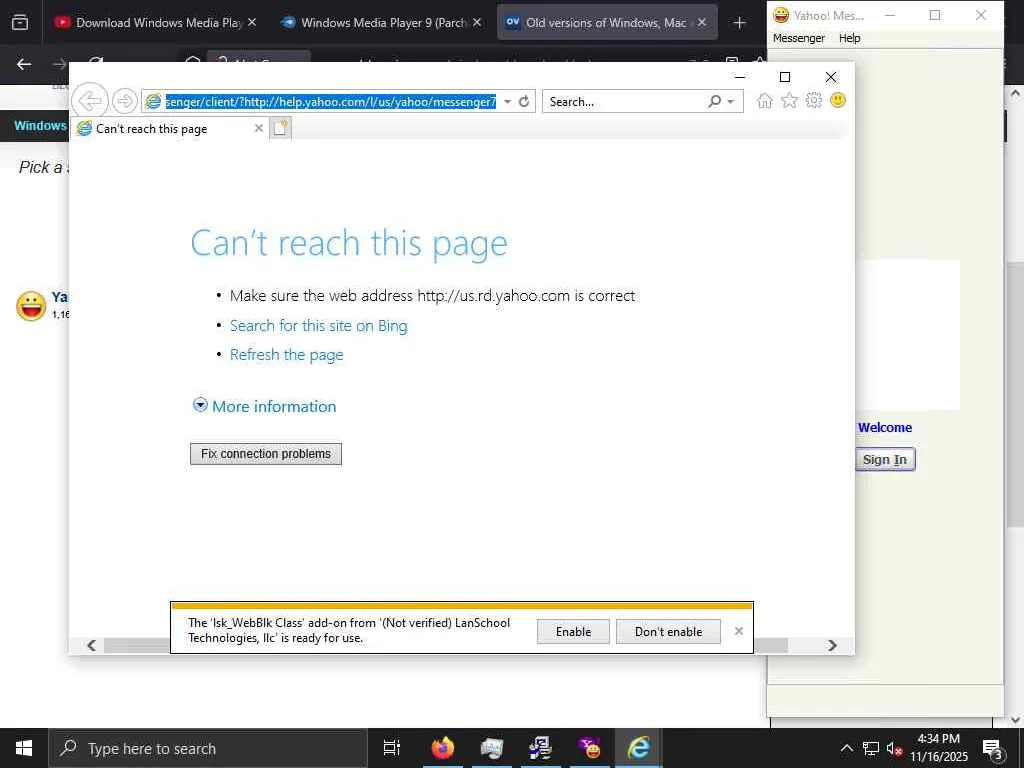Click the taskbar "Type here to search" box
1024x768 pixels.
208,748
